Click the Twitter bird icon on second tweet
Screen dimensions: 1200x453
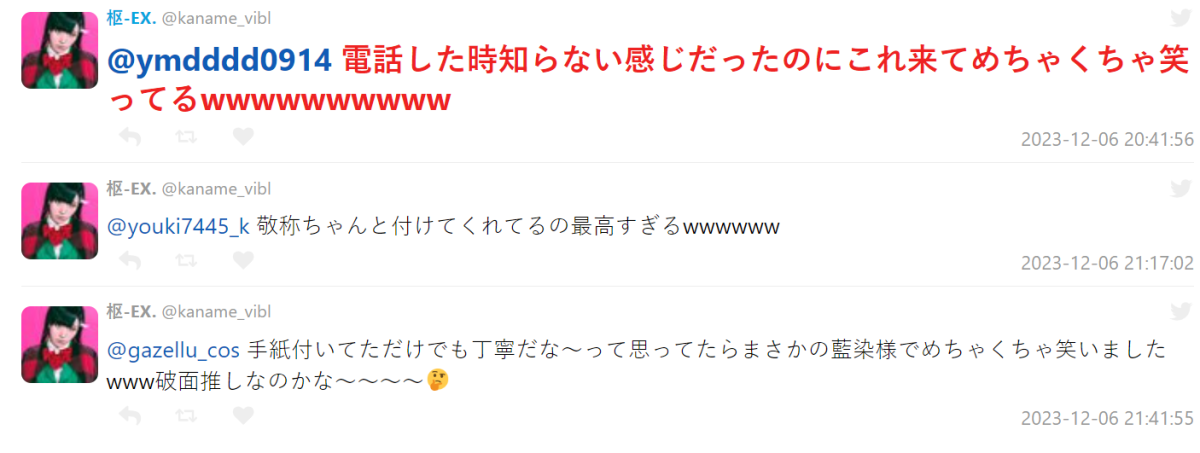click(x=1180, y=188)
